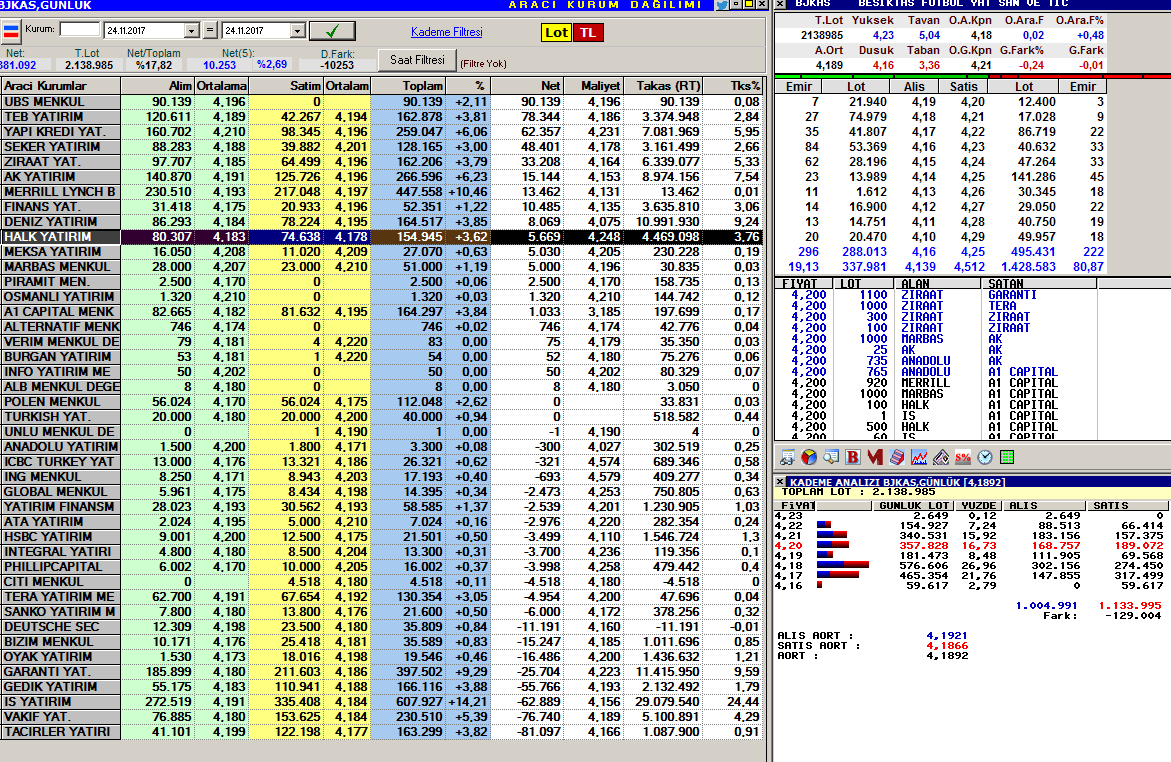Click the Twitter bird icon in the title bar
The image size is (1171, 762).
tap(722, 4)
